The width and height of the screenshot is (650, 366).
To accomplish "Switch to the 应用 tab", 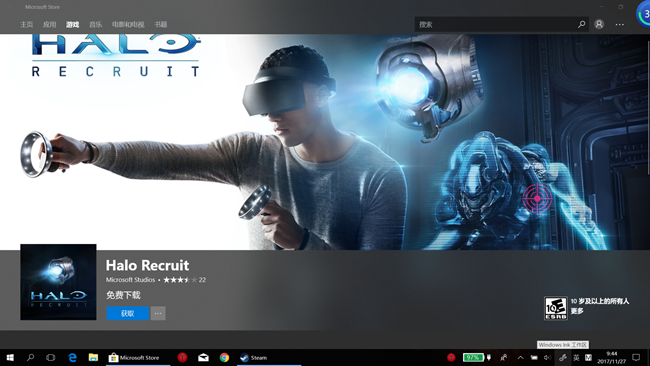I will click(x=49, y=24).
